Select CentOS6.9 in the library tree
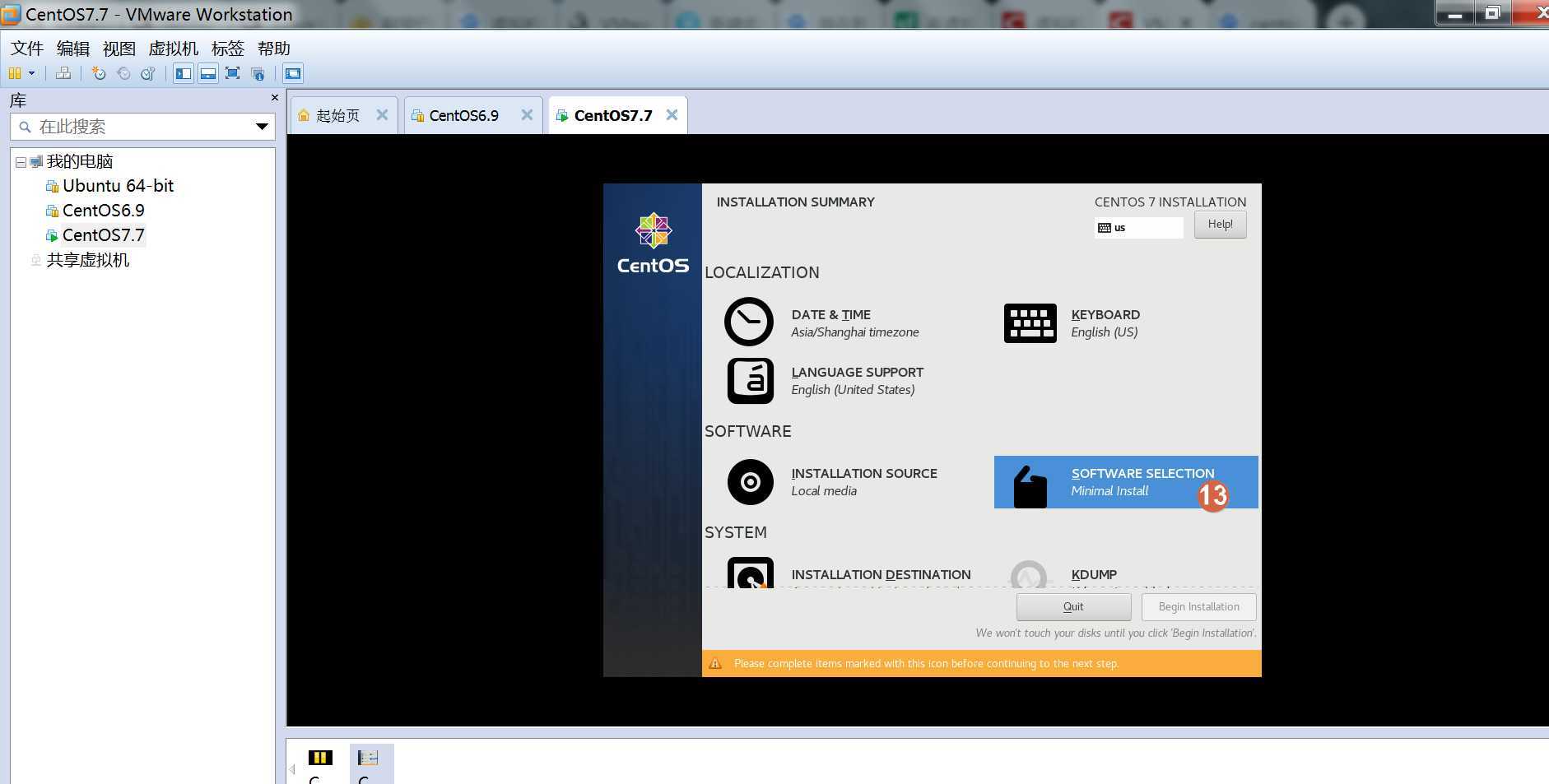 click(x=103, y=211)
